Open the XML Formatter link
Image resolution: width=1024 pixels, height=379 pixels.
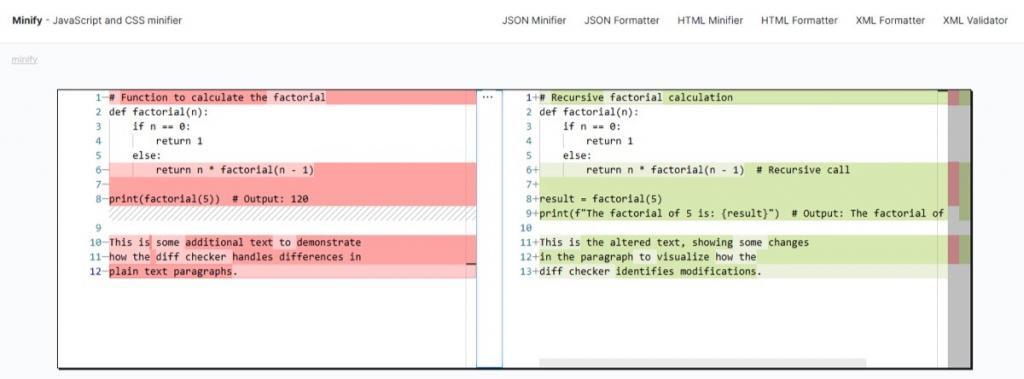pos(889,20)
